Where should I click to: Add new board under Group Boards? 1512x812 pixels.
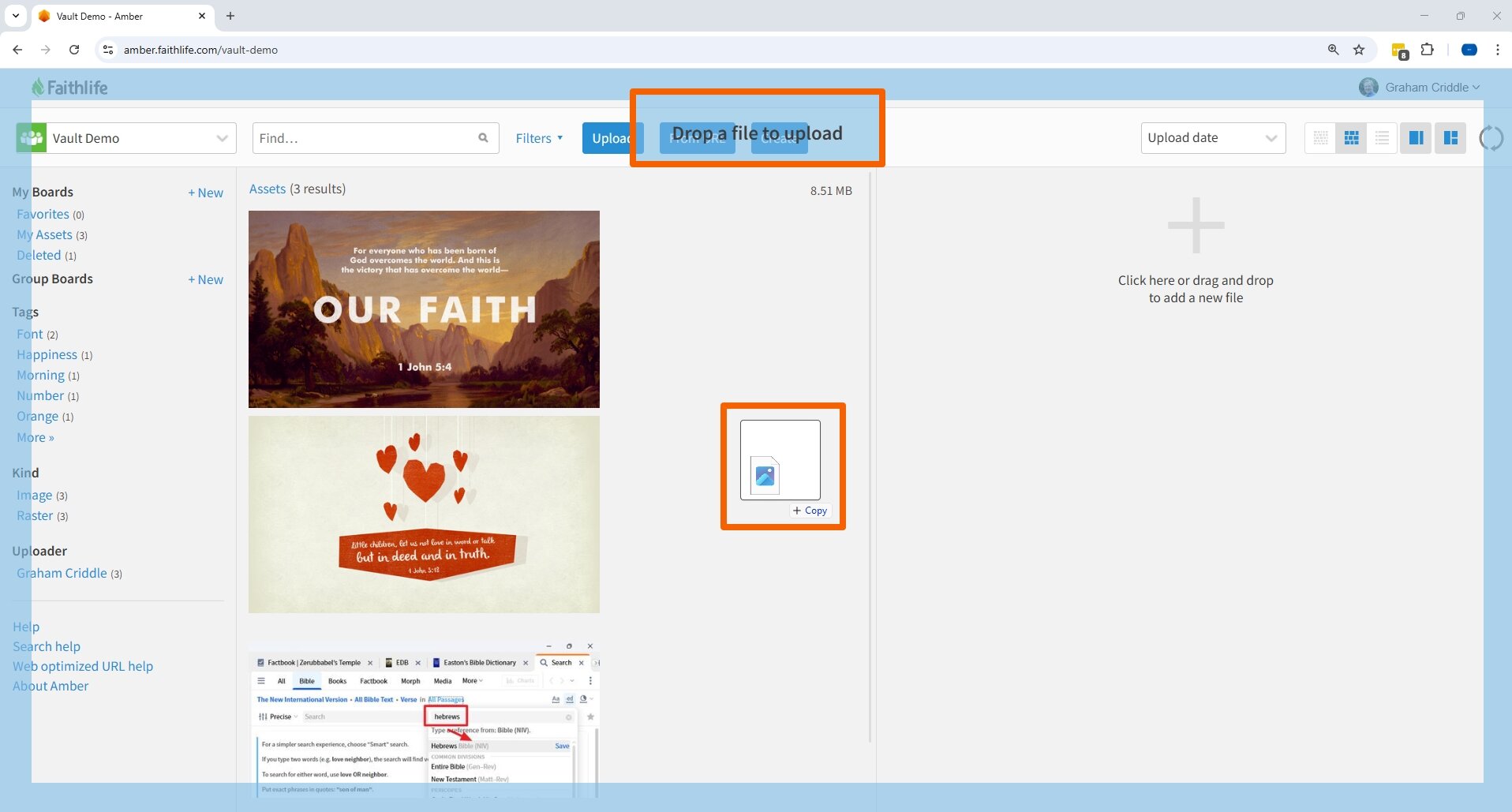[x=206, y=279]
